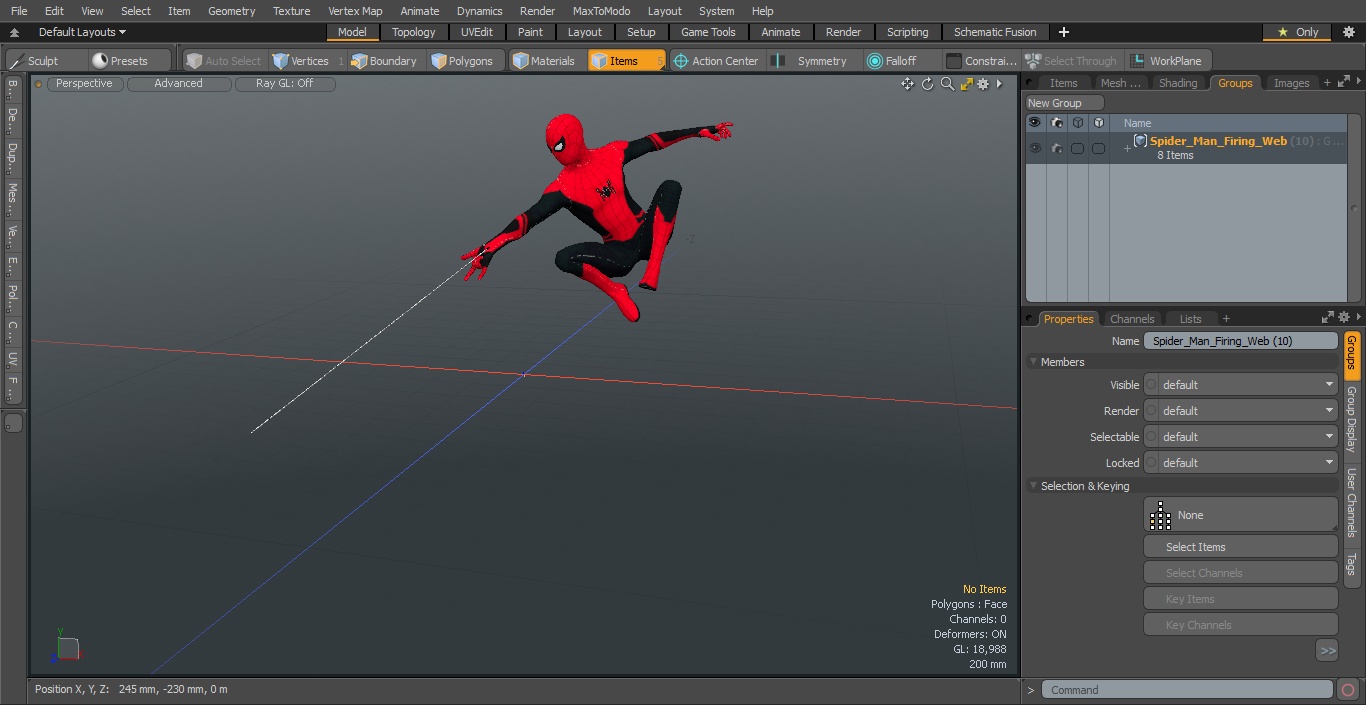Click the record circle beside Command field

tap(1347, 690)
